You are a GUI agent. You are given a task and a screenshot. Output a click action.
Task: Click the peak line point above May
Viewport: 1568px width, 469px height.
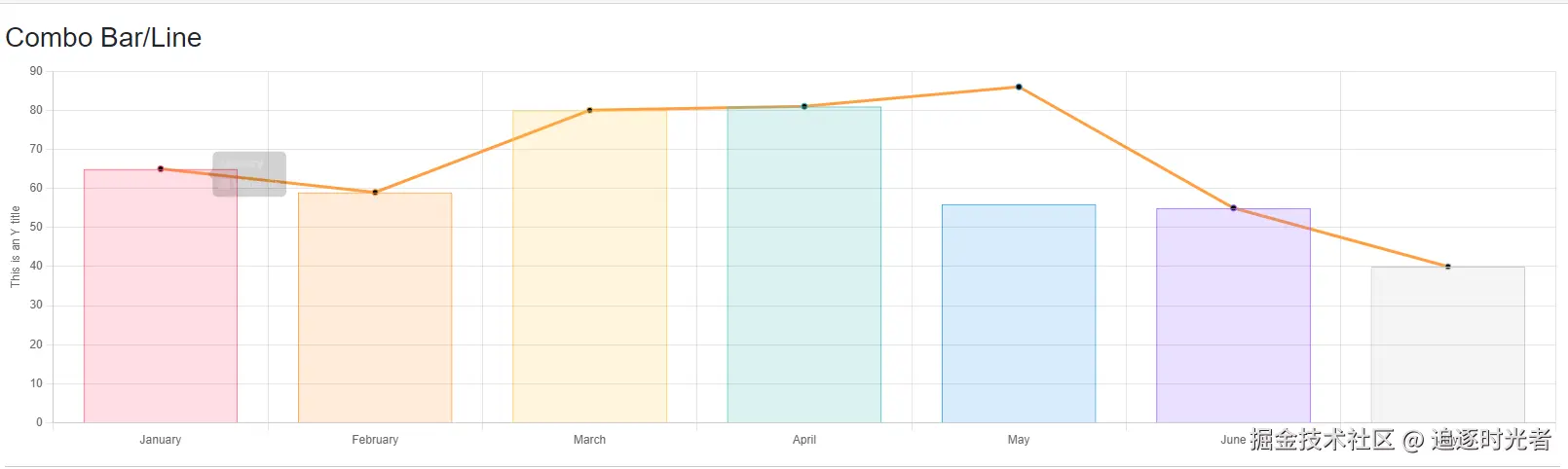click(1019, 87)
